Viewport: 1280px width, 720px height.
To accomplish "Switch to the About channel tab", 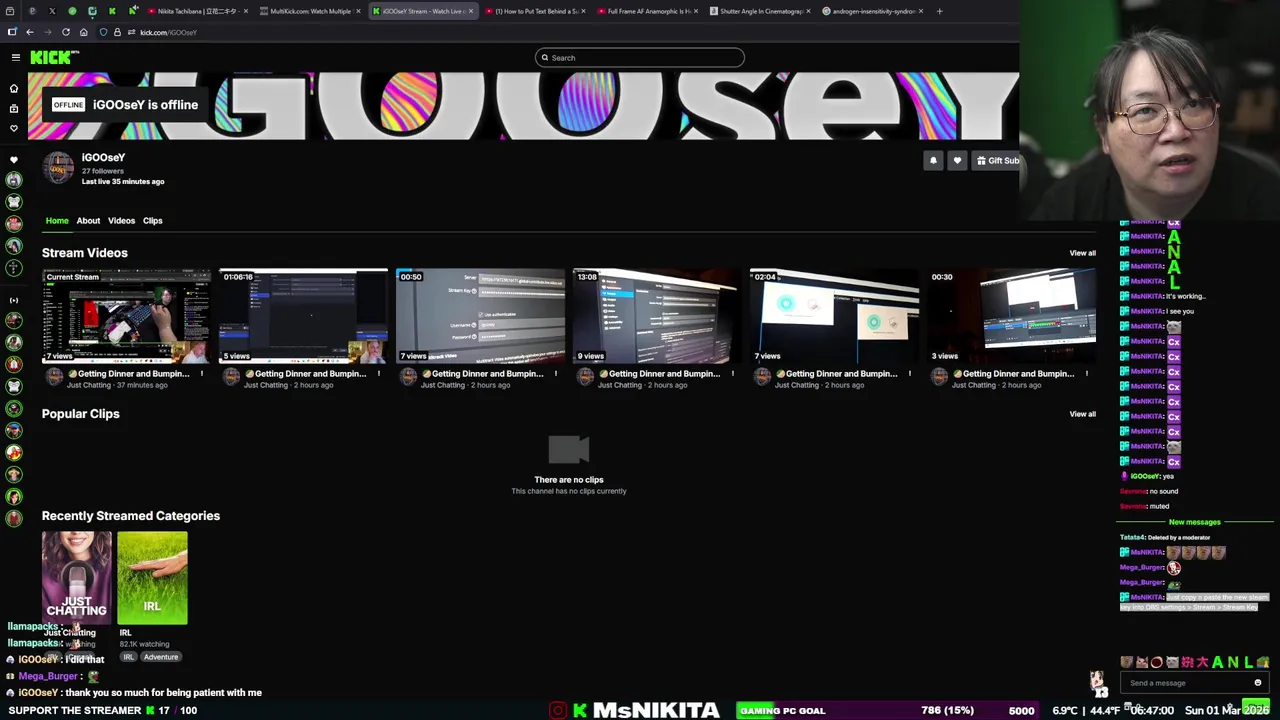I will 88,220.
